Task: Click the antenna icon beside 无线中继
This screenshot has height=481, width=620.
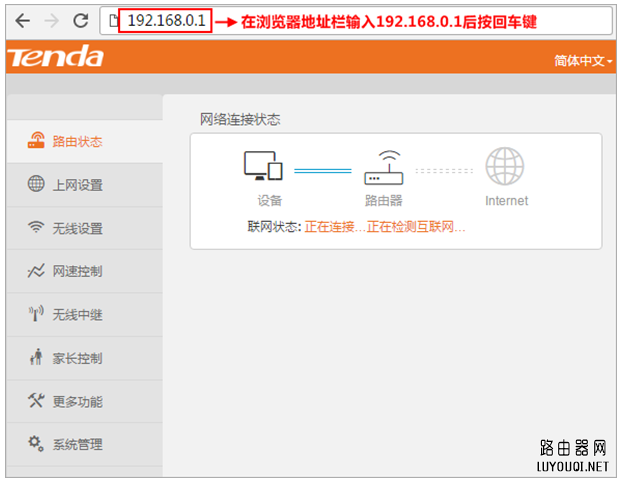Action: (x=36, y=315)
